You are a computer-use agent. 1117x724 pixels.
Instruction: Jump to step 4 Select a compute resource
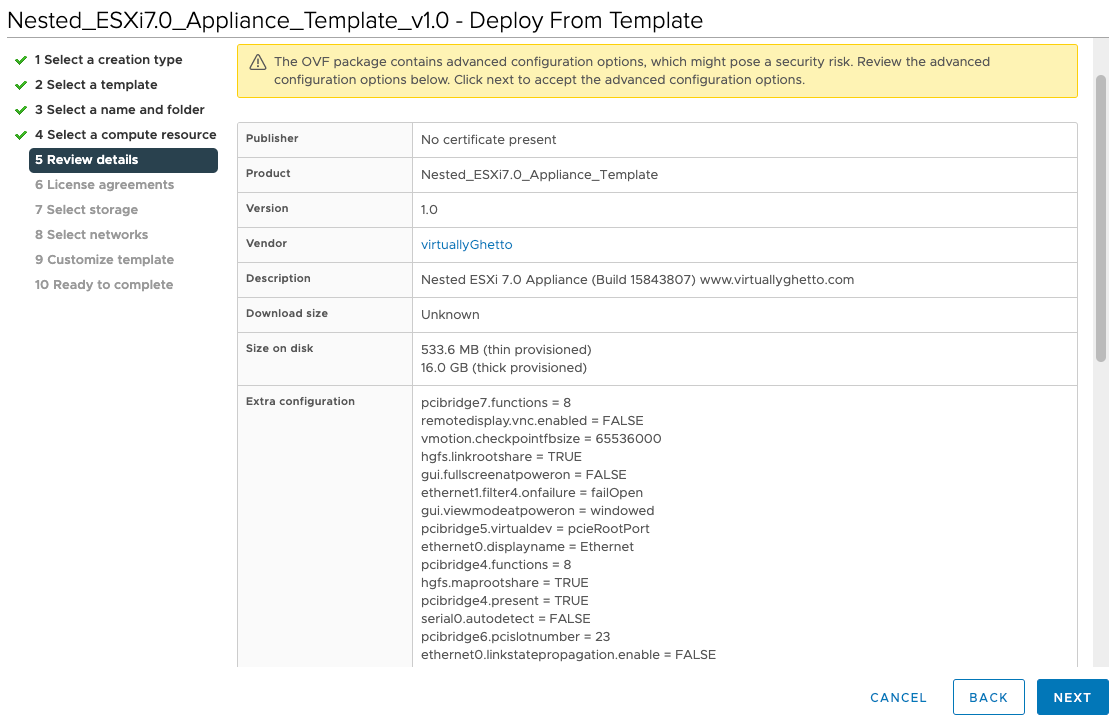point(125,135)
